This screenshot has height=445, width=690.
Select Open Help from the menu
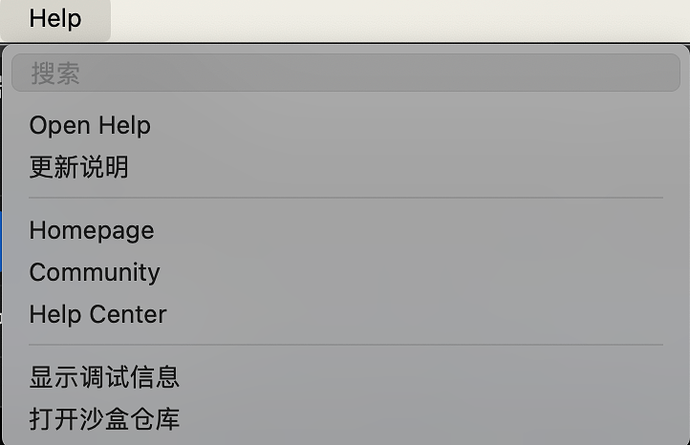pyautogui.click(x=90, y=126)
